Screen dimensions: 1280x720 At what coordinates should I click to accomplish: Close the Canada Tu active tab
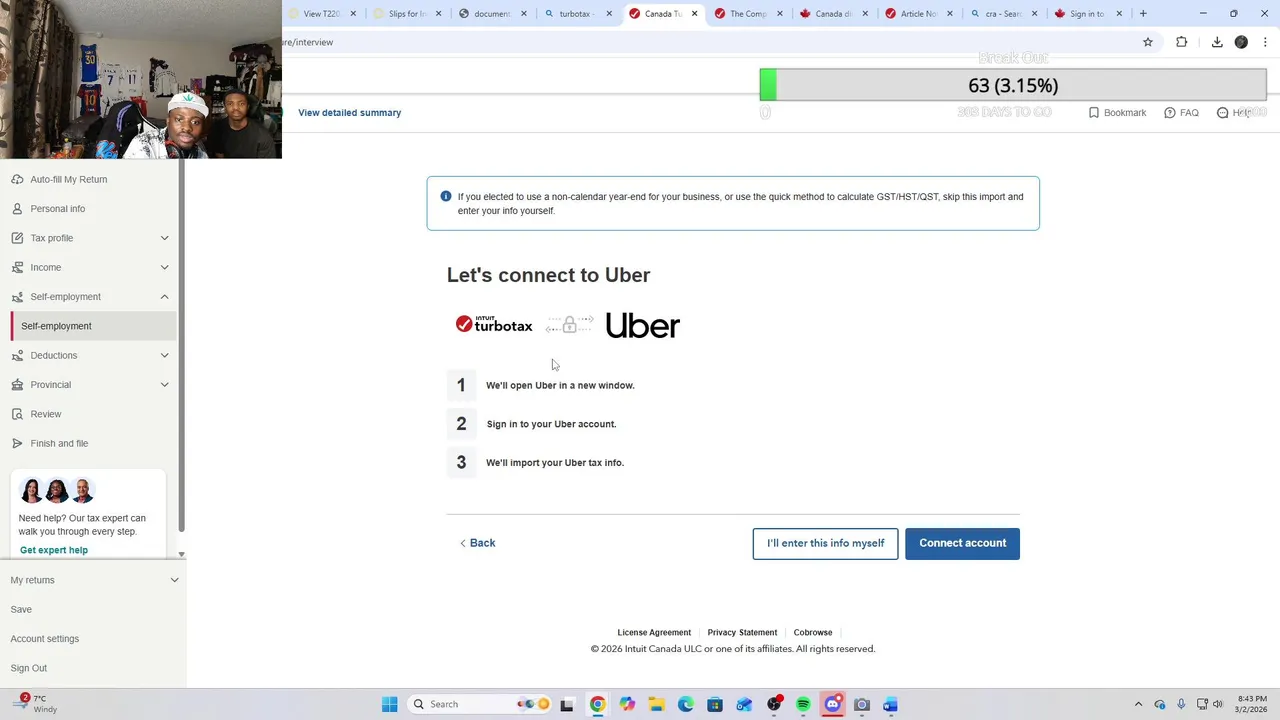(694, 14)
